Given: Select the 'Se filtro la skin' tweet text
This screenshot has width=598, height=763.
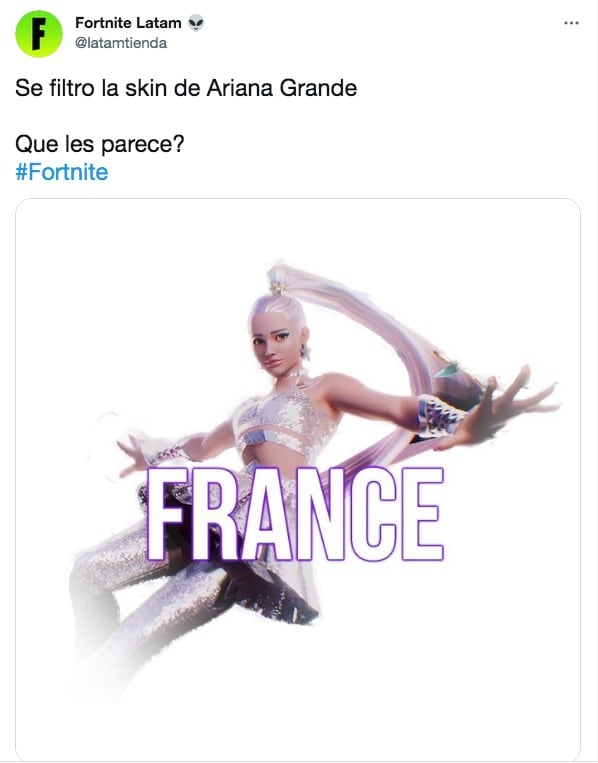Looking at the screenshot, I should point(186,88).
